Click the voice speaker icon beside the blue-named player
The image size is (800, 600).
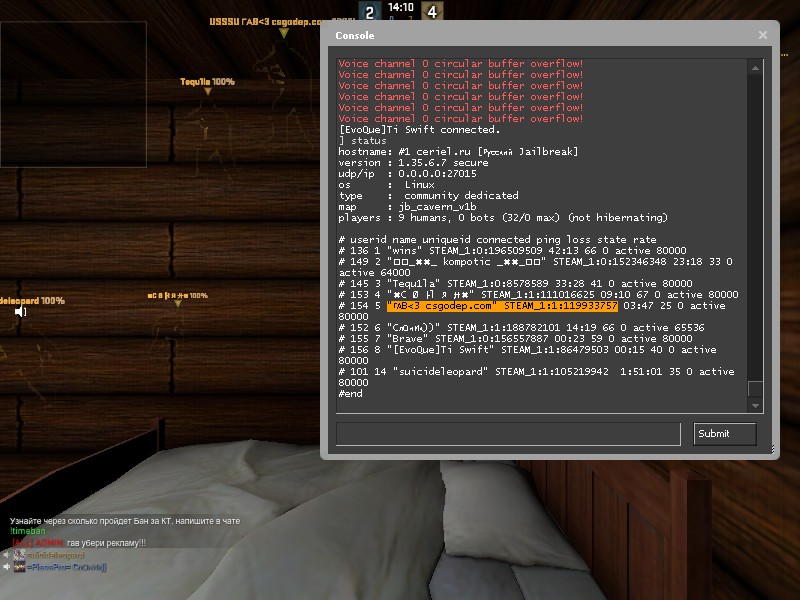coord(6,567)
